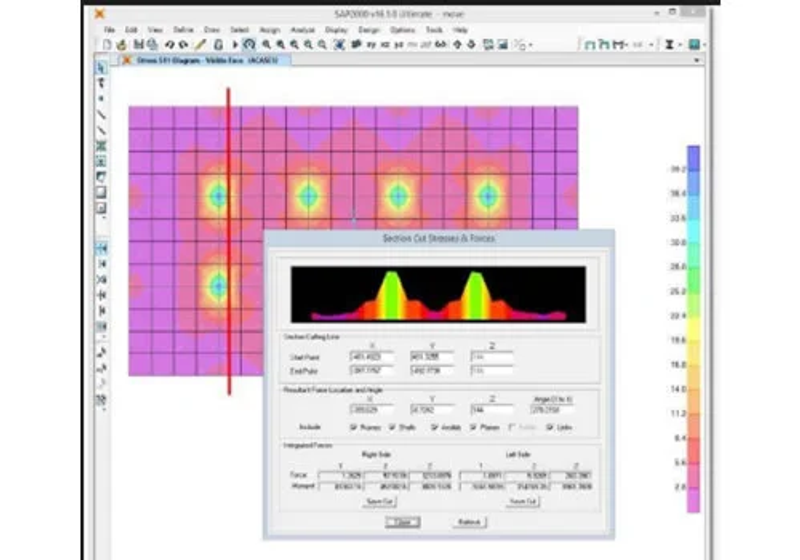800x560 pixels.
Task: Open the dropdown beside Set Display Options icon
Action: [531, 45]
